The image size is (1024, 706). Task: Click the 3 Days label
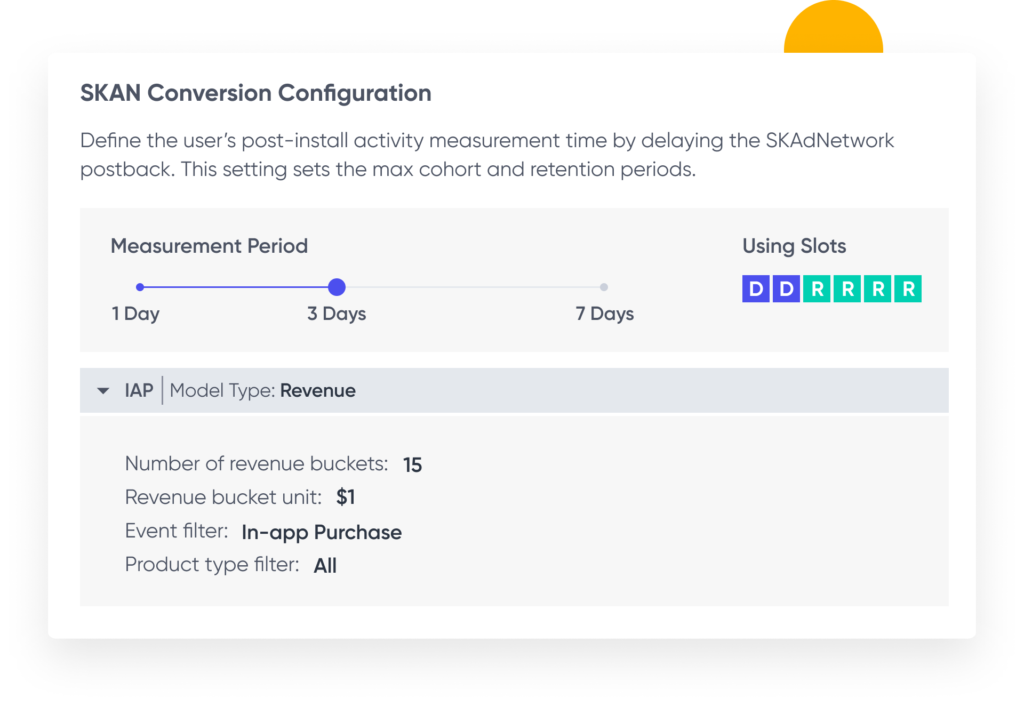click(336, 314)
